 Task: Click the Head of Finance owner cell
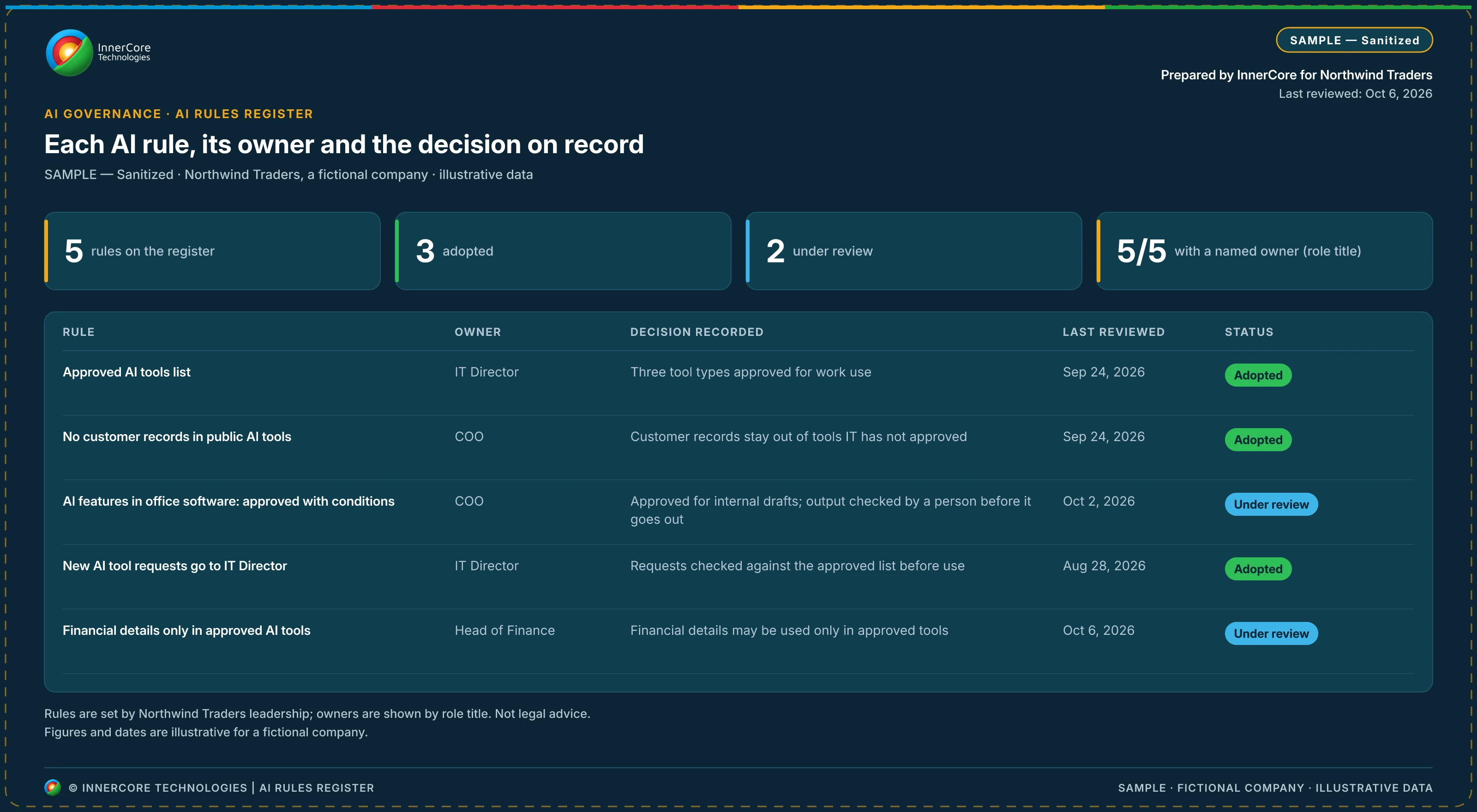coord(504,630)
